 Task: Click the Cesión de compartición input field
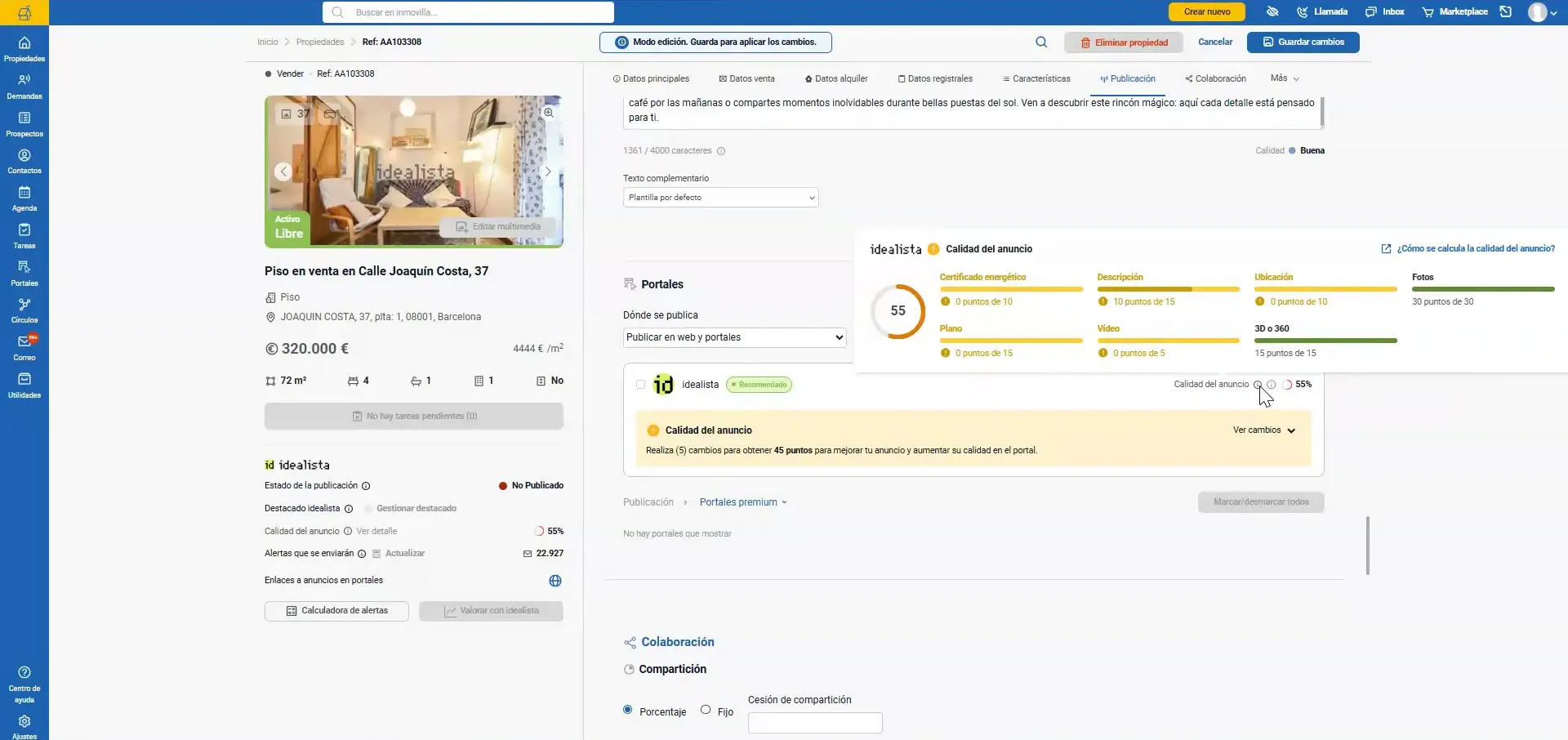click(x=815, y=723)
